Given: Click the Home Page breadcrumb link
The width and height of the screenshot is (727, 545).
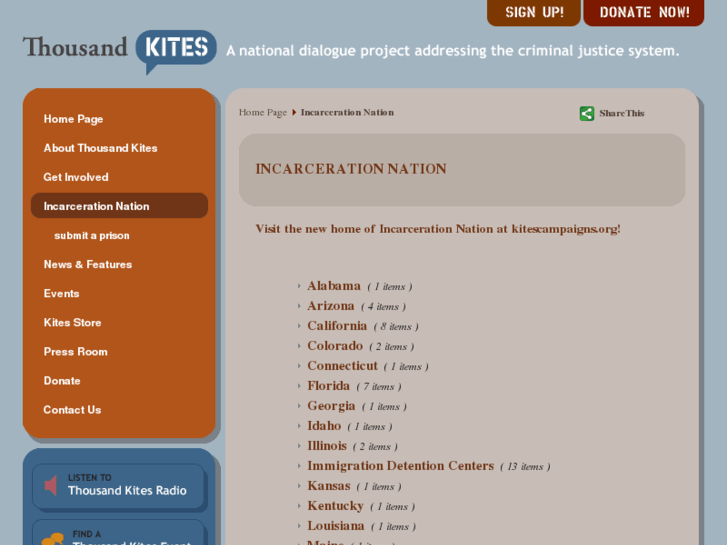Looking at the screenshot, I should 263,113.
